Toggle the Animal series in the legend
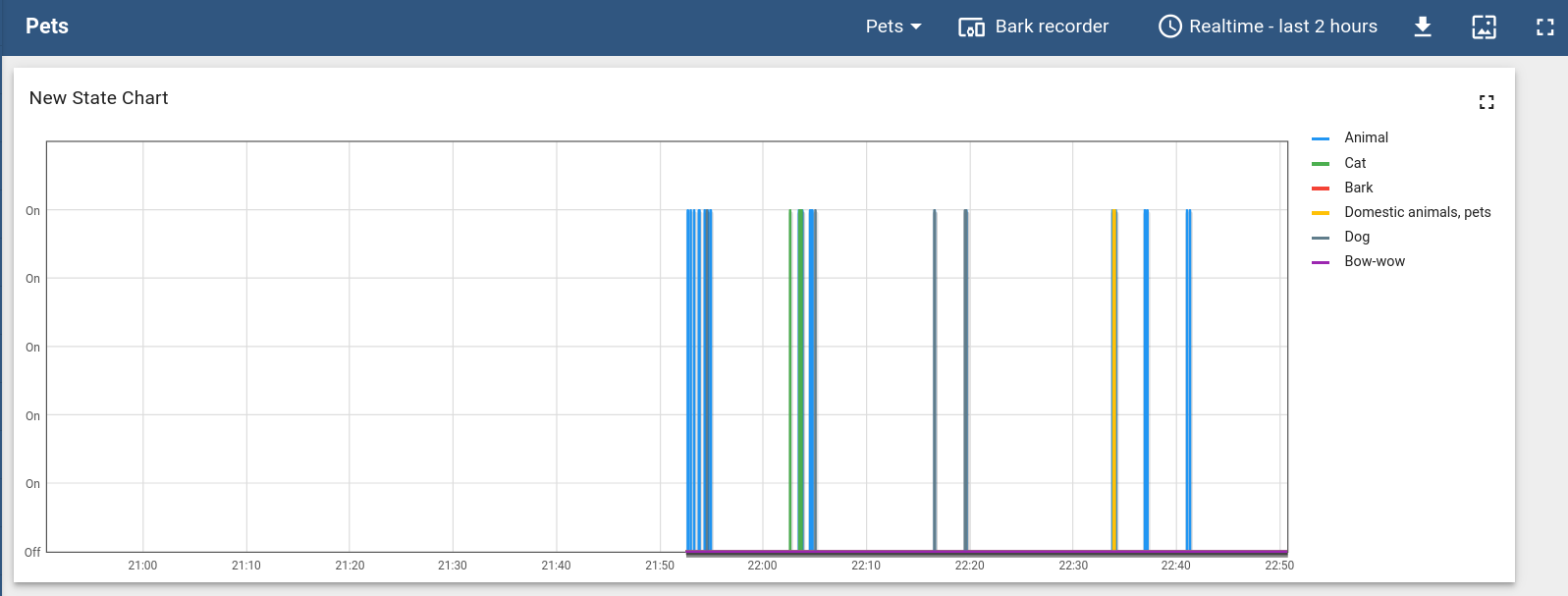This screenshot has height=596, width=1568. [x=1366, y=137]
